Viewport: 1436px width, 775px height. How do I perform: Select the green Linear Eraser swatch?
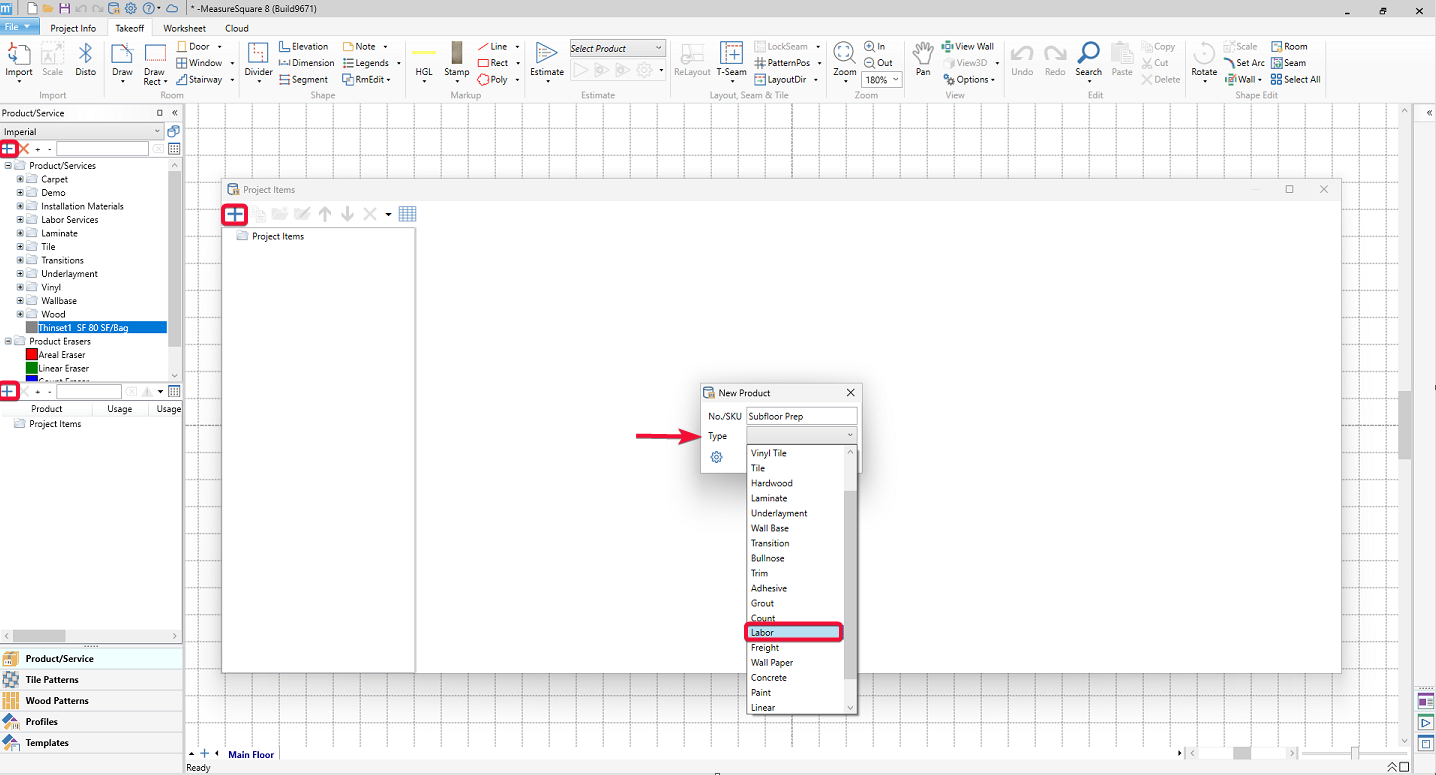point(32,369)
